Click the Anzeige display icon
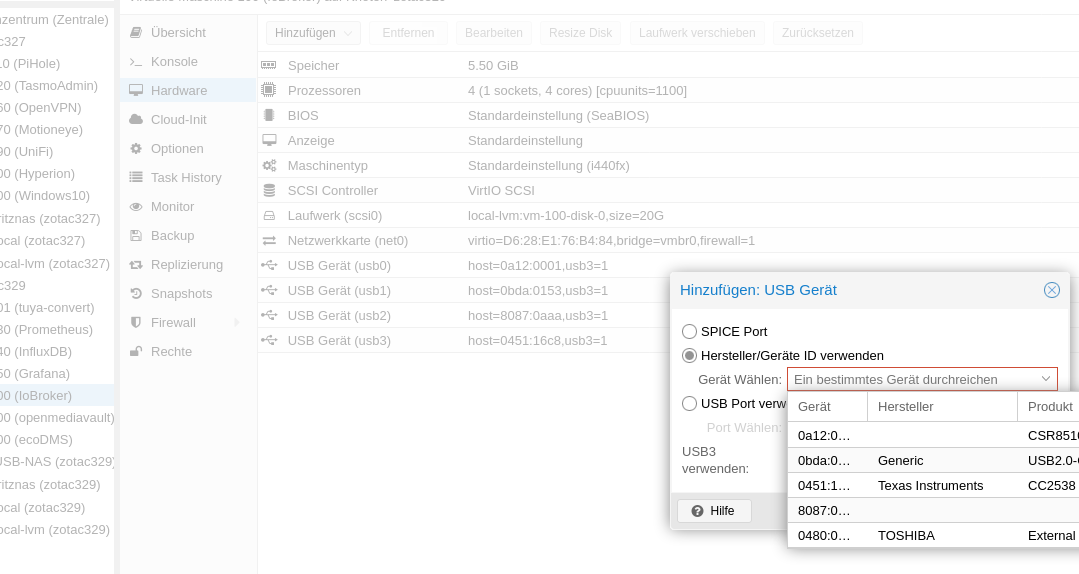1079x574 pixels. point(269,140)
